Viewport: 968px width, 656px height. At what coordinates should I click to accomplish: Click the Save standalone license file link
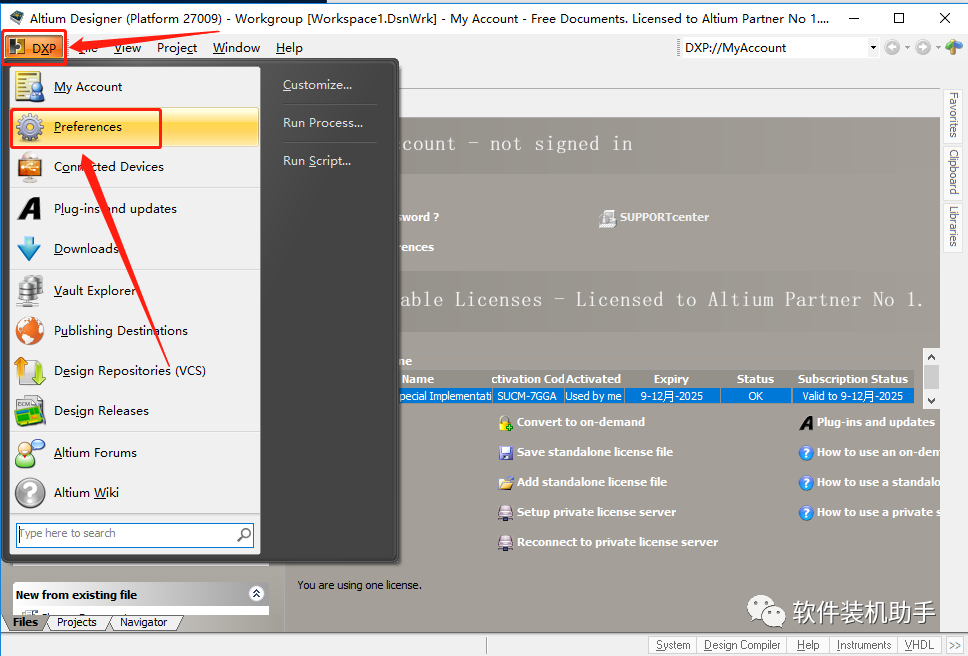click(595, 452)
